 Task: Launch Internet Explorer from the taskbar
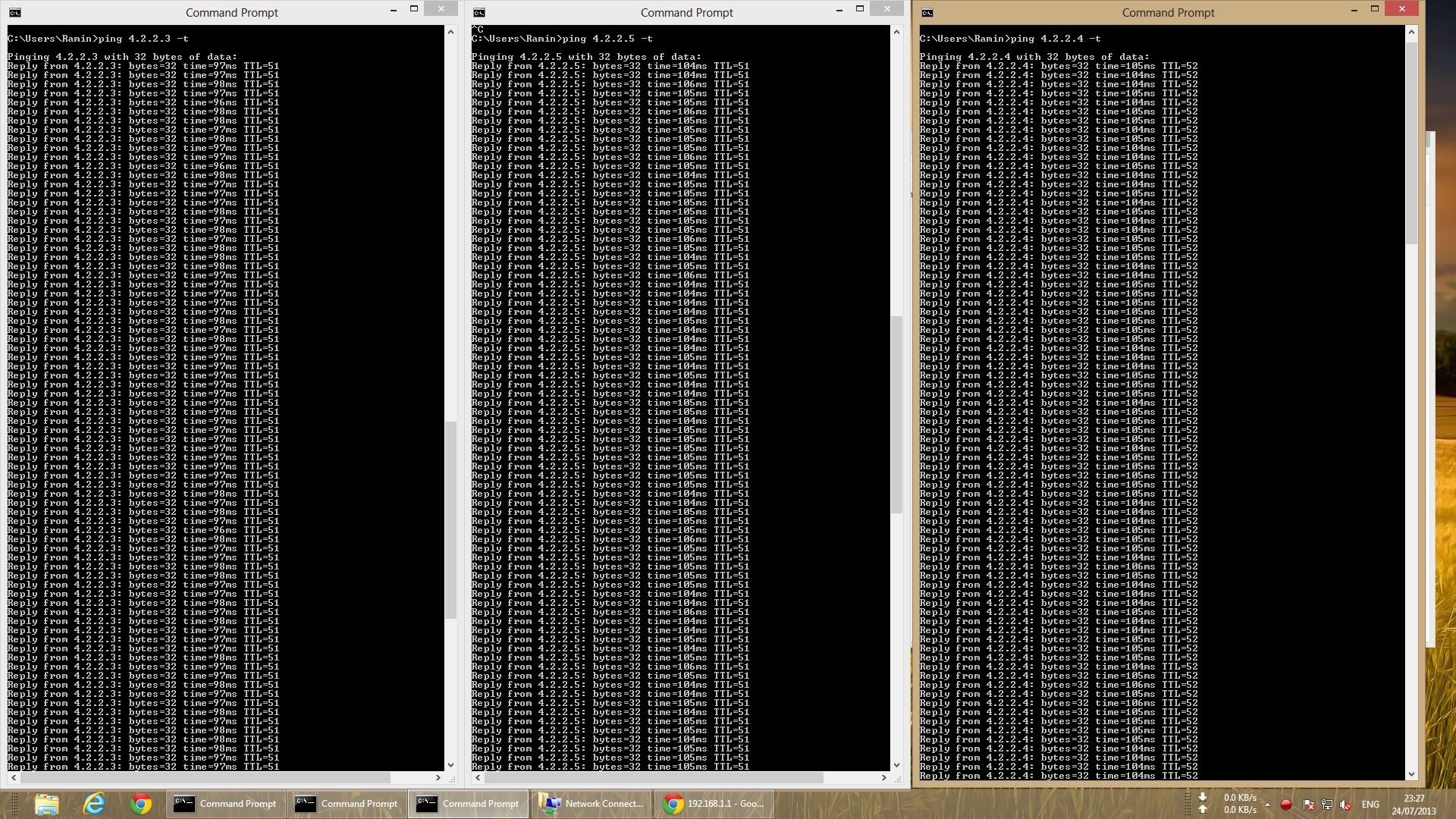(x=94, y=804)
